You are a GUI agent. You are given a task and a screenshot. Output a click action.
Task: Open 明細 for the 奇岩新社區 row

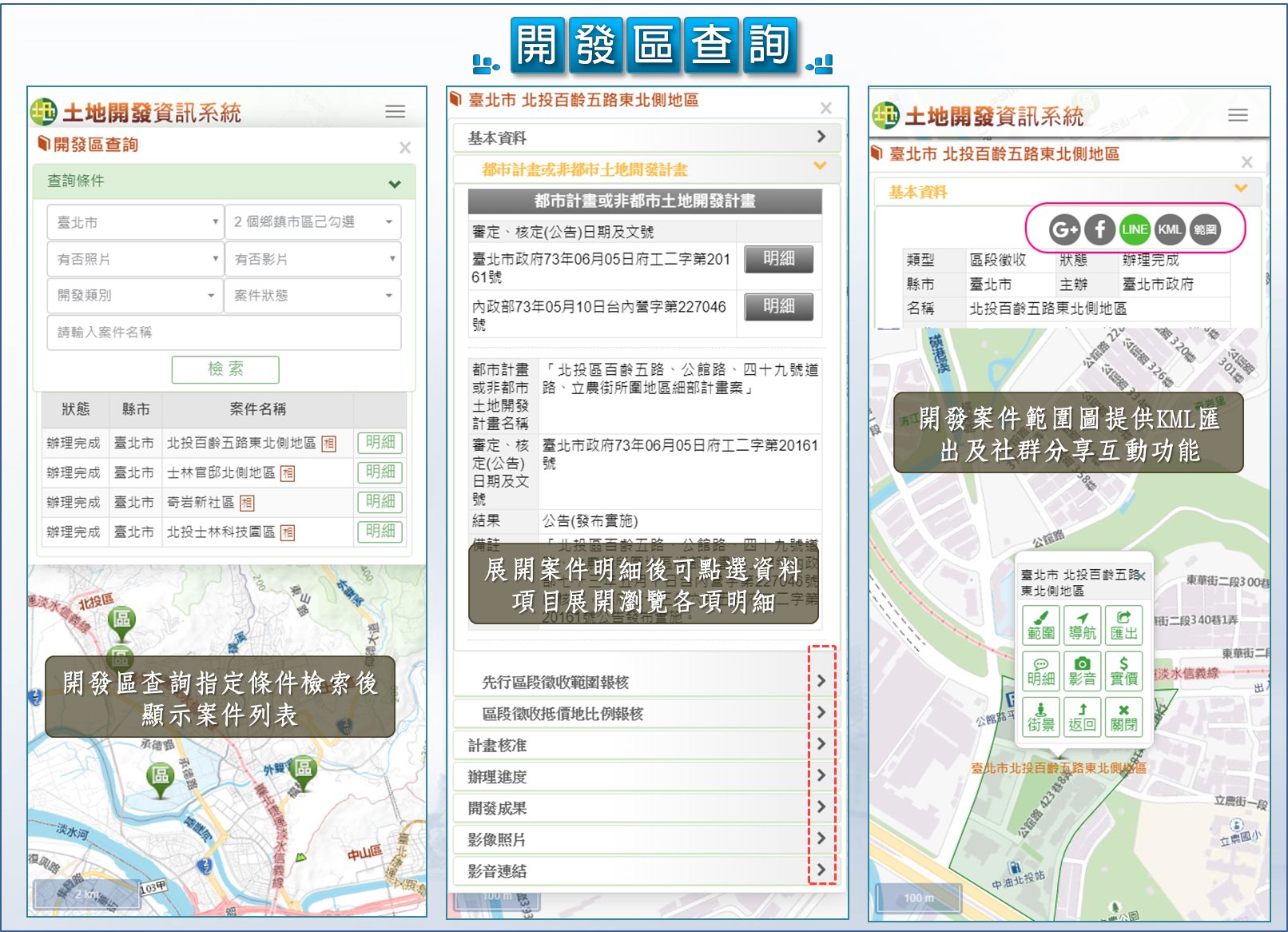(380, 502)
